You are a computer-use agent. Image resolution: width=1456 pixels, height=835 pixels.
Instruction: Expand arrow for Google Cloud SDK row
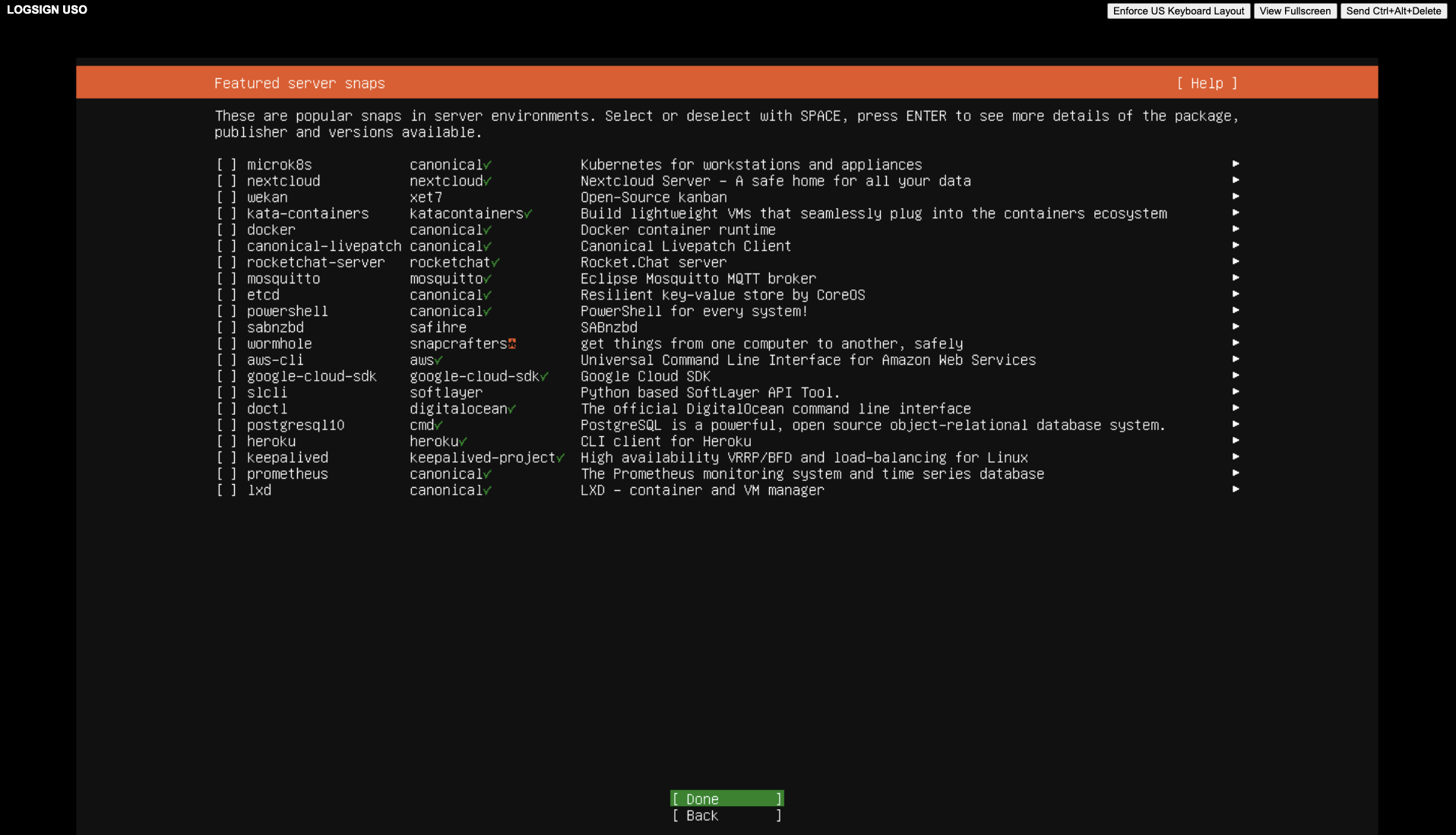(x=1236, y=375)
